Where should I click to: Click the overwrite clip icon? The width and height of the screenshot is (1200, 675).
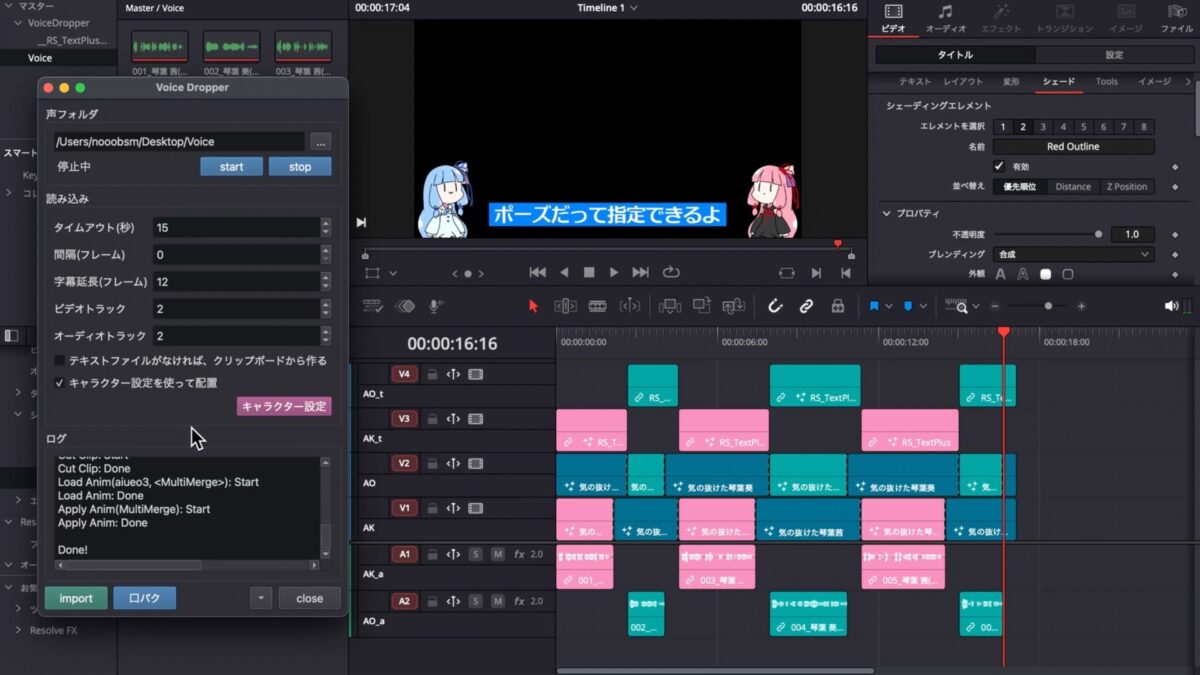[x=703, y=306]
